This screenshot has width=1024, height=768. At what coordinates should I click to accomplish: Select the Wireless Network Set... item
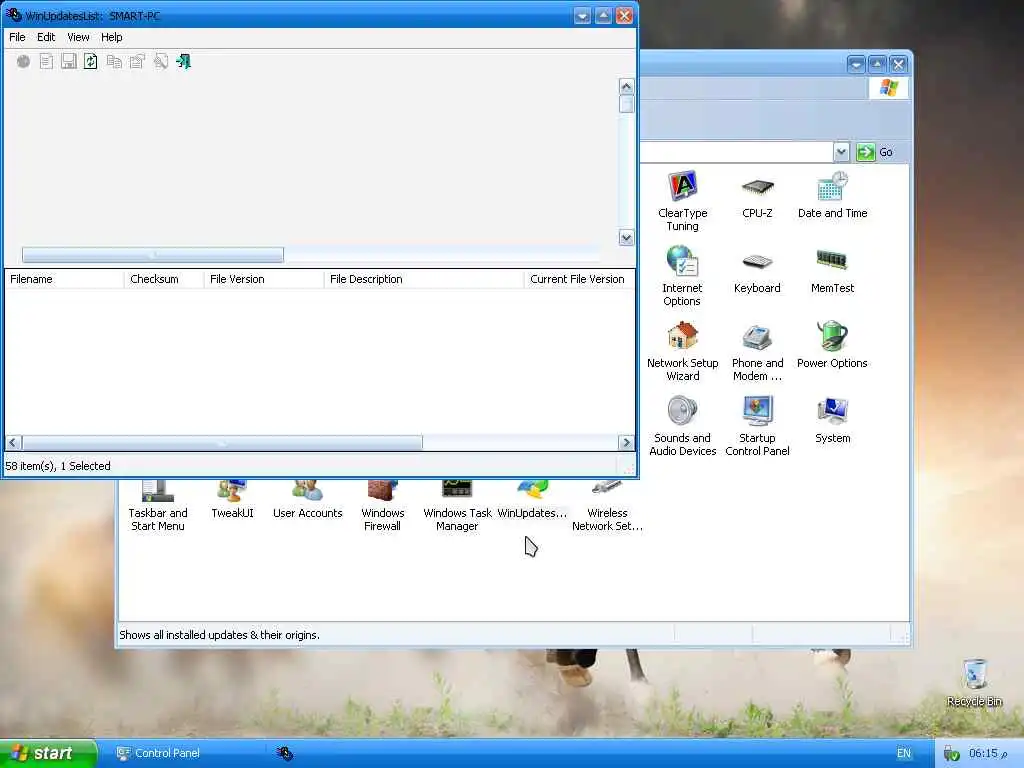pos(607,507)
